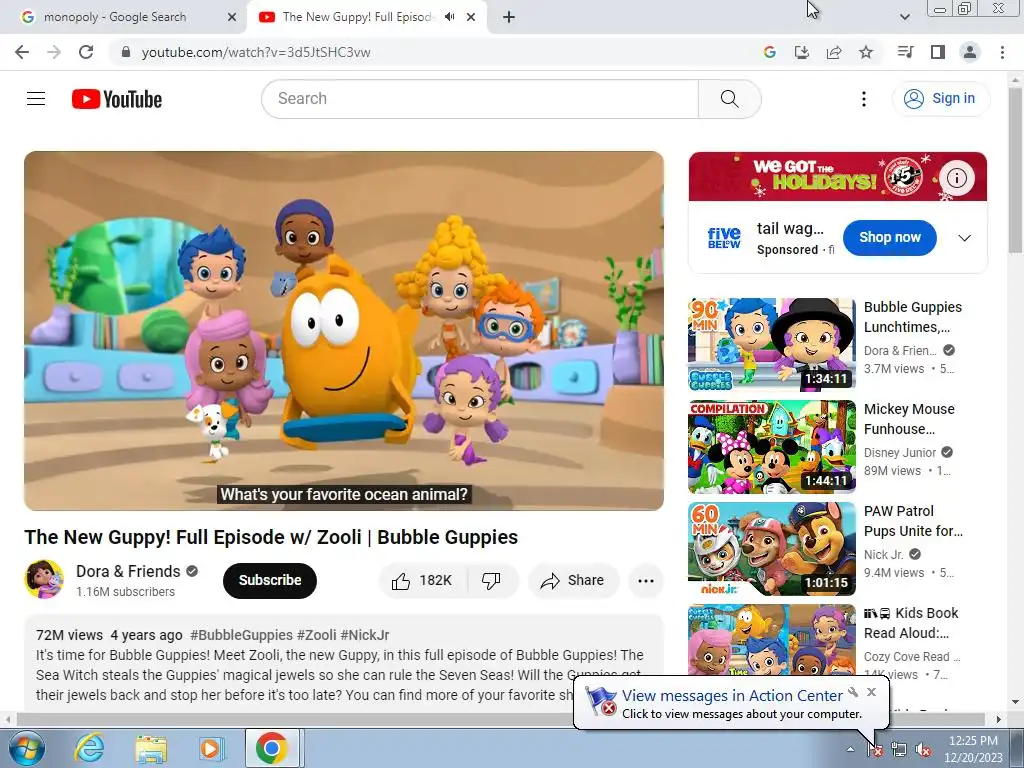Open the YouTube guide hamburger menu
This screenshot has height=768, width=1024.
36,99
